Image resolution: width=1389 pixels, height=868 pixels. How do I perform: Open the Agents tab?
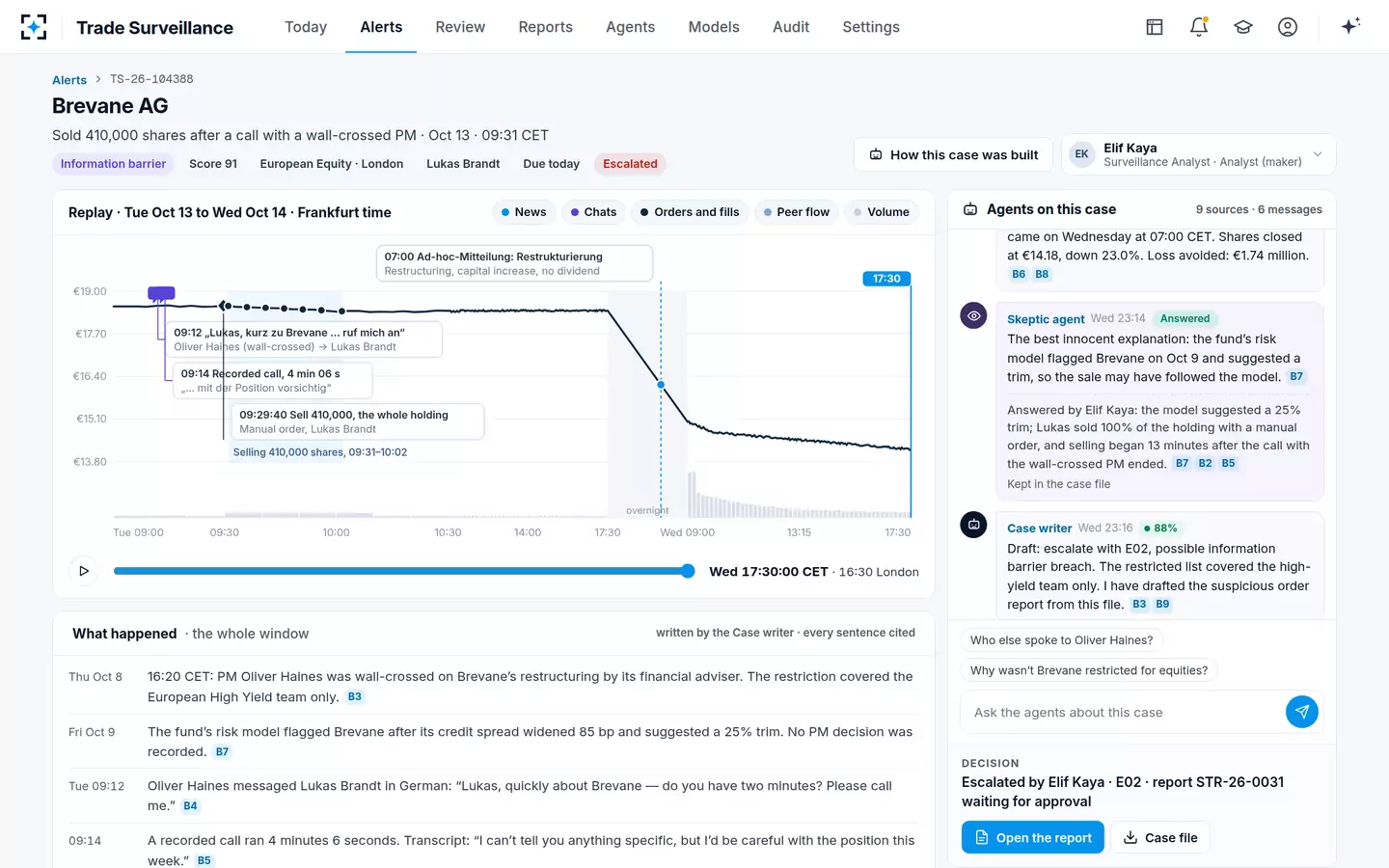631,27
